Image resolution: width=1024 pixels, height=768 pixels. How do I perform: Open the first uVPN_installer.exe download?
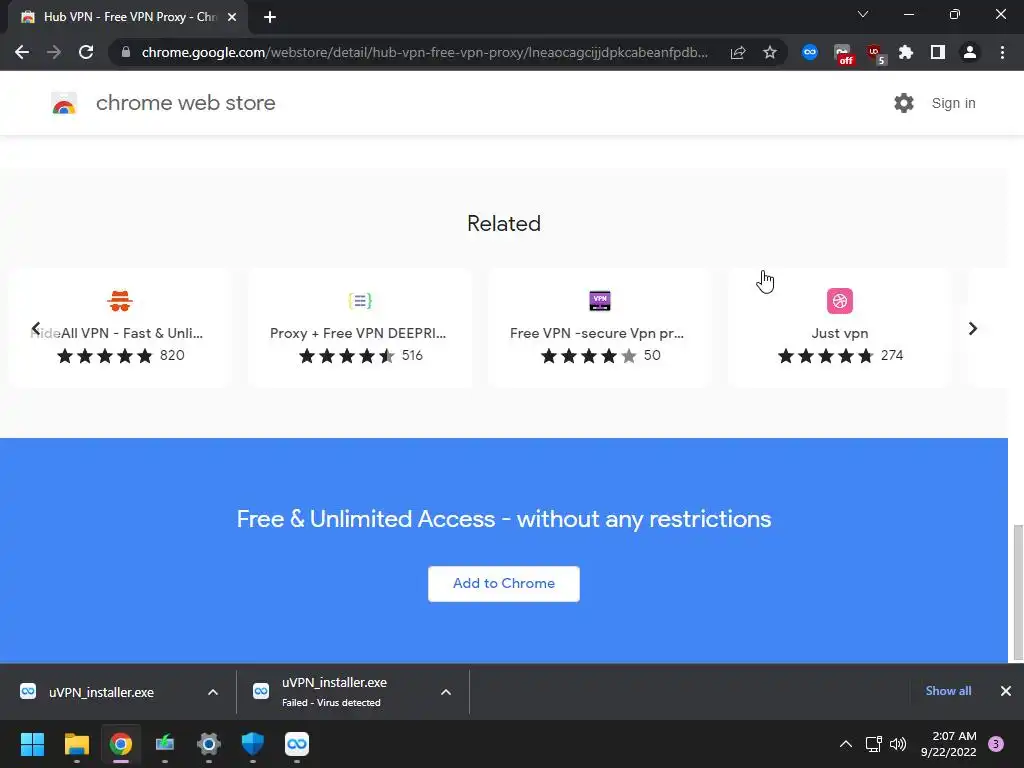pyautogui.click(x=101, y=692)
